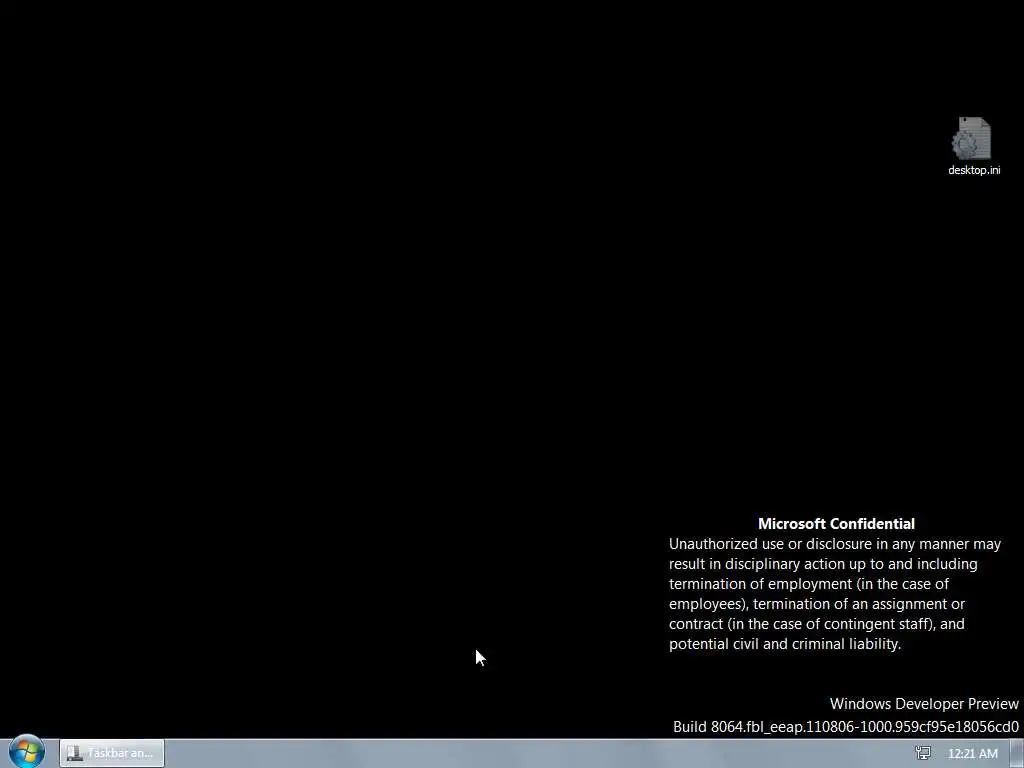Screen dimensions: 1024x768
Task: Click the desktop.ini file name label
Action: (974, 170)
